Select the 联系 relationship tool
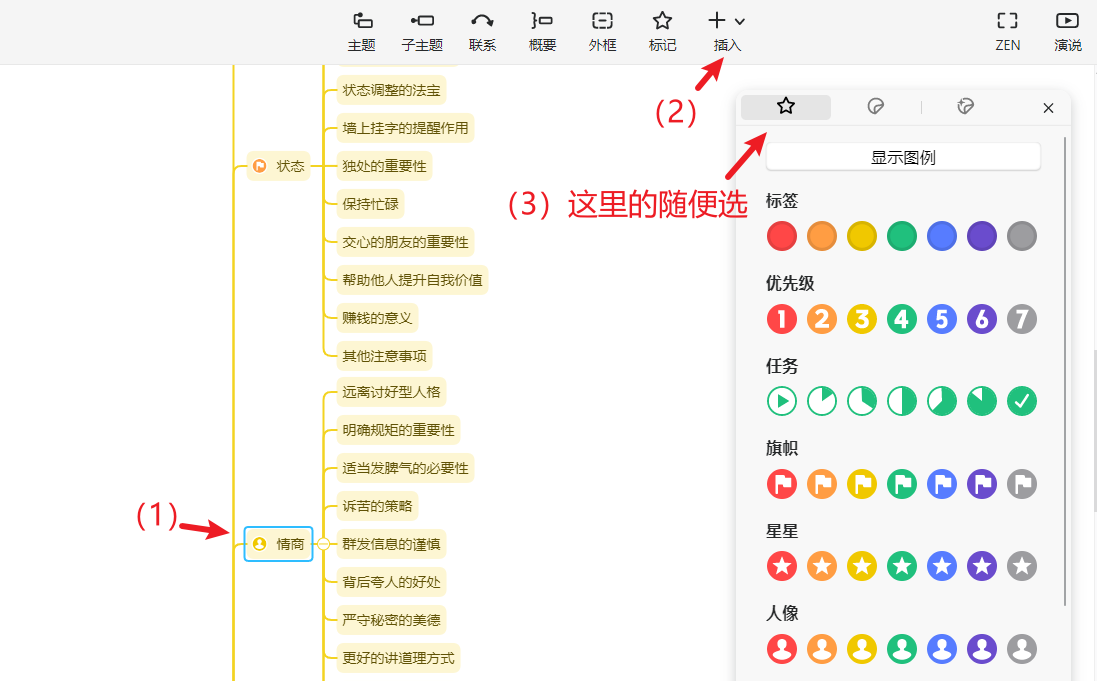The image size is (1097, 681). (482, 31)
